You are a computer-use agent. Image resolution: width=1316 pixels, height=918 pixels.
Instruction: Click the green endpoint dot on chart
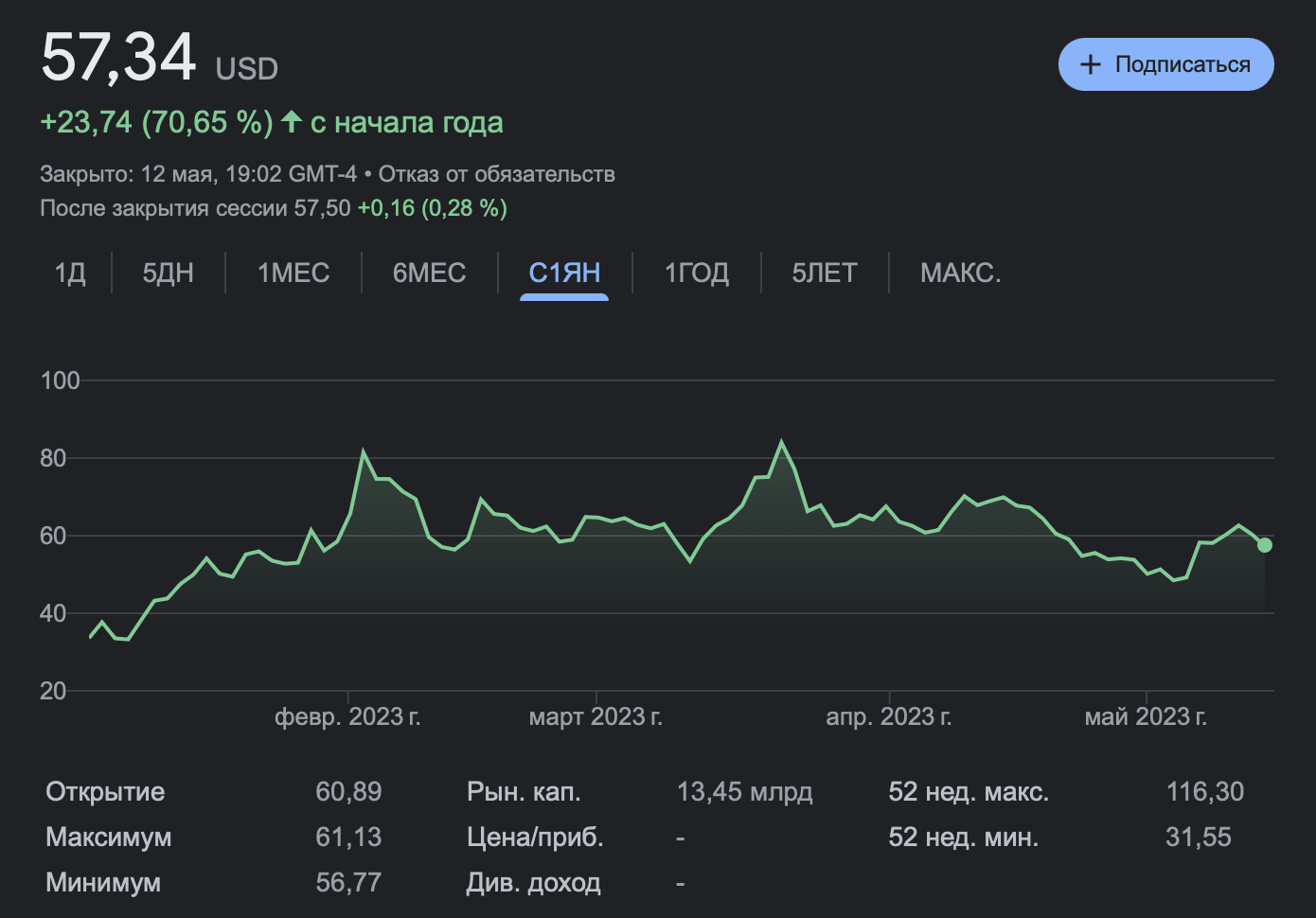1265,545
